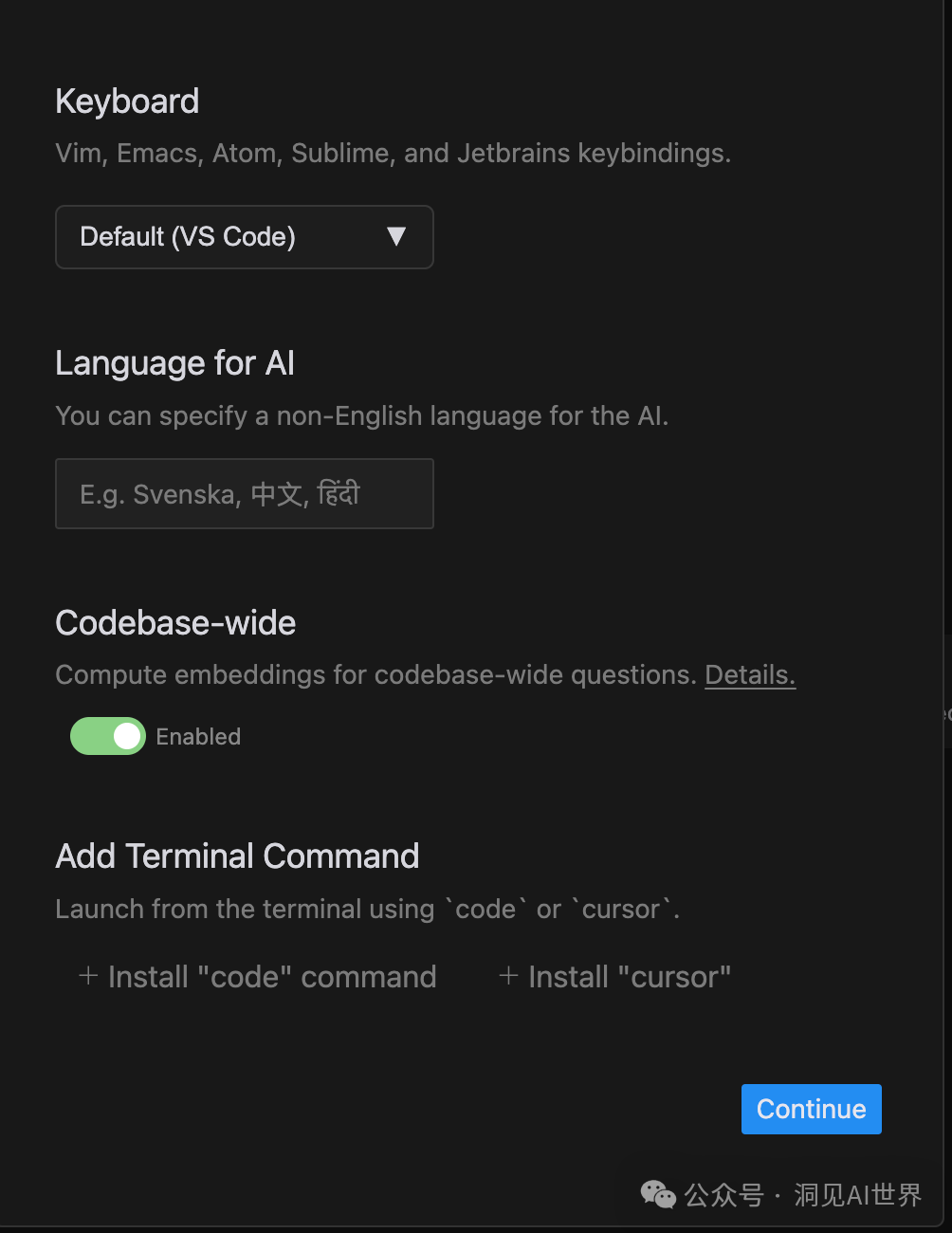Toggle the Codebase-wide embeddings switch

pos(108,736)
